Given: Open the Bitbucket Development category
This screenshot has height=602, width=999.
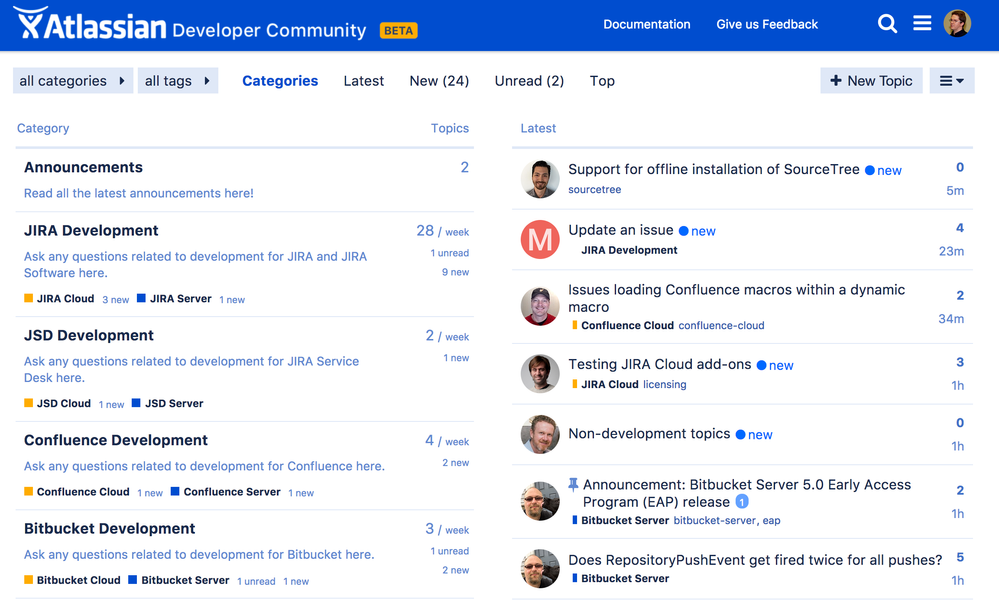Looking at the screenshot, I should click(x=110, y=529).
